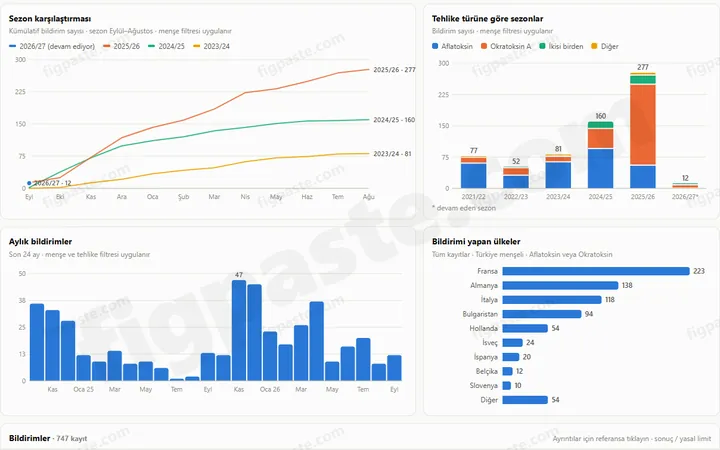Click the Sezon karşılaştırması chart title
The width and height of the screenshot is (720, 450).
click(x=50, y=19)
